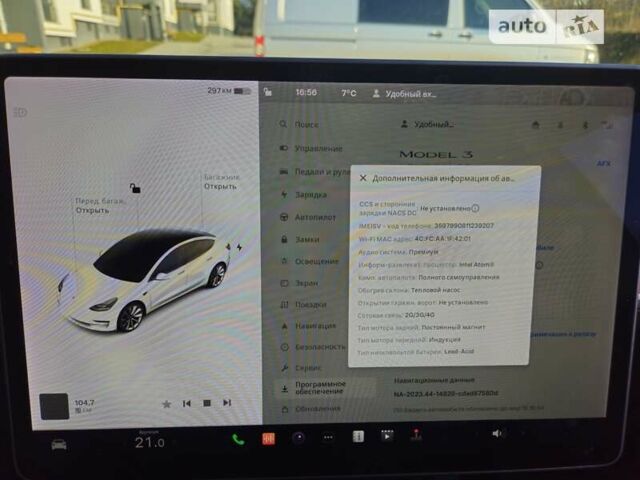This screenshot has width=640, height=480.
Task: Favorite the 104.7 radio station
Action: pyautogui.click(x=166, y=404)
